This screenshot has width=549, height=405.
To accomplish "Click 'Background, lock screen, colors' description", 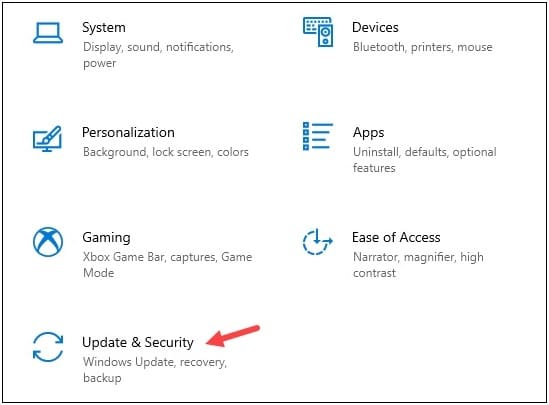I will point(166,152).
